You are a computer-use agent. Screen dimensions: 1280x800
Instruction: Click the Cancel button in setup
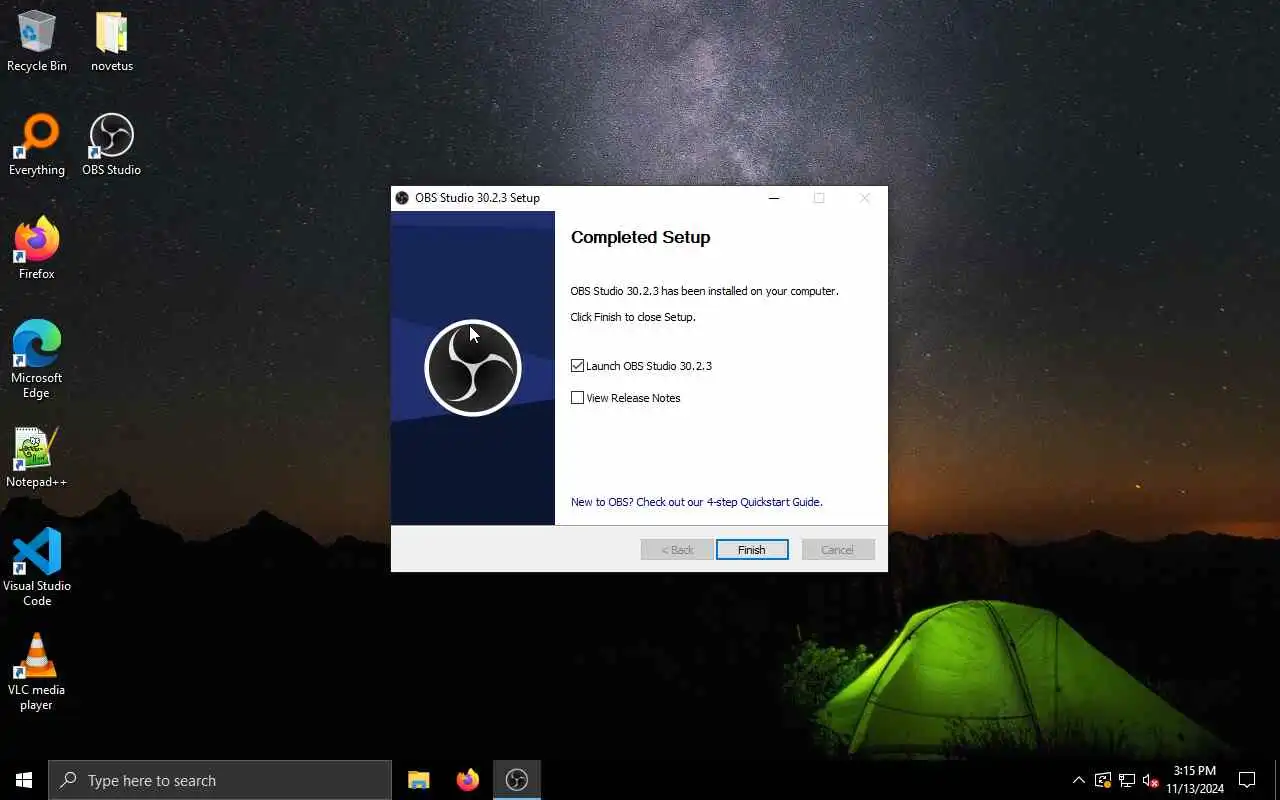point(838,550)
